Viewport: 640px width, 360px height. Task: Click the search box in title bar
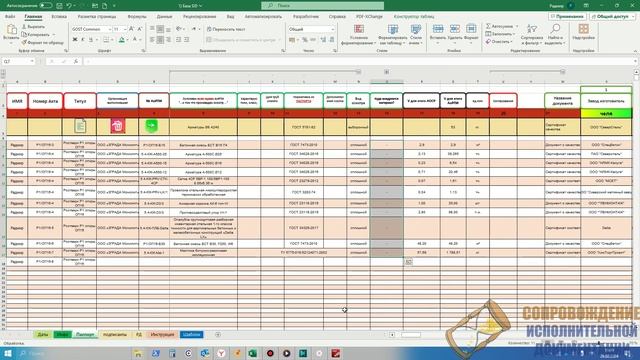click(322, 6)
